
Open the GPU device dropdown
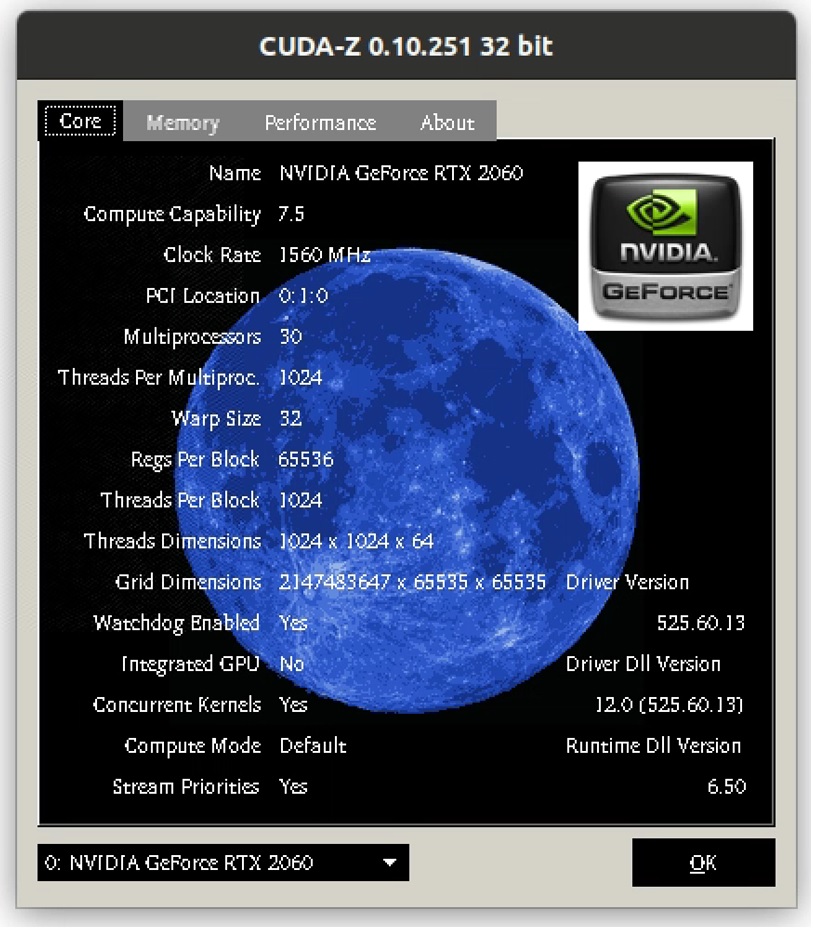pos(223,863)
